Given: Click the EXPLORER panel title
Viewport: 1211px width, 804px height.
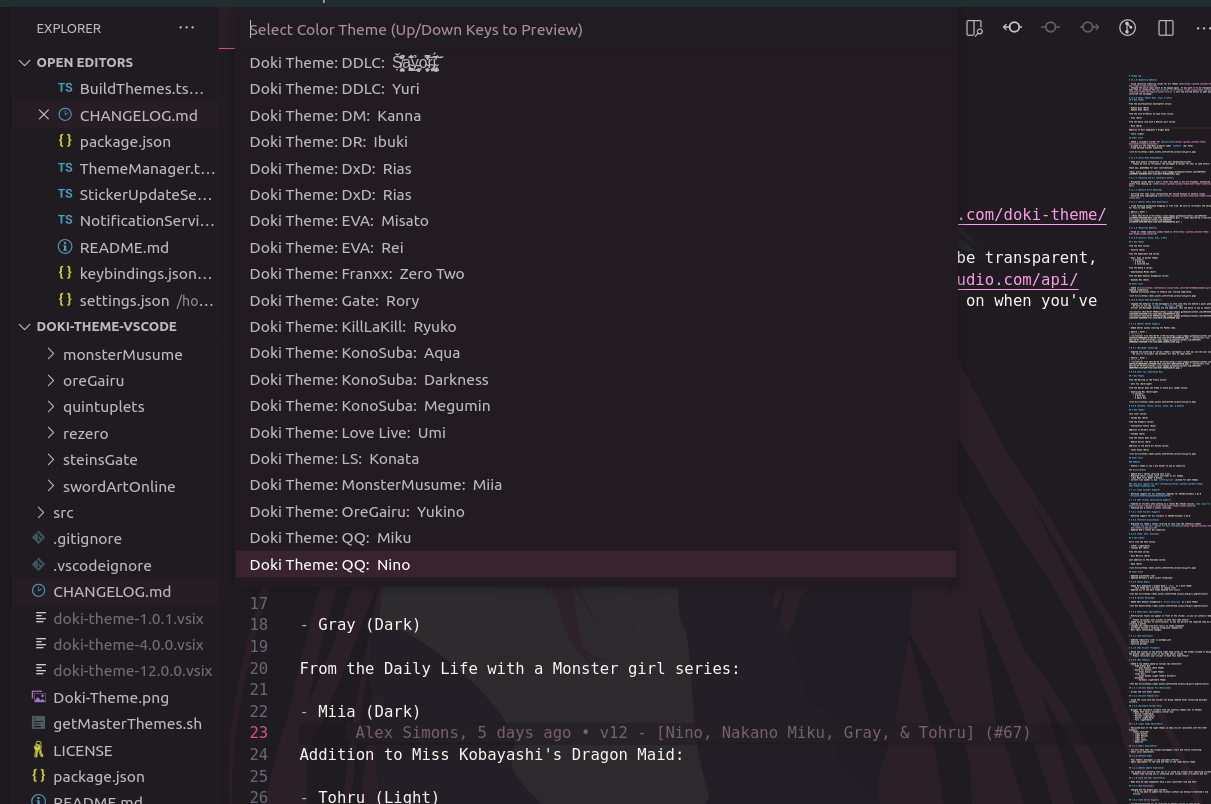Looking at the screenshot, I should click(69, 28).
